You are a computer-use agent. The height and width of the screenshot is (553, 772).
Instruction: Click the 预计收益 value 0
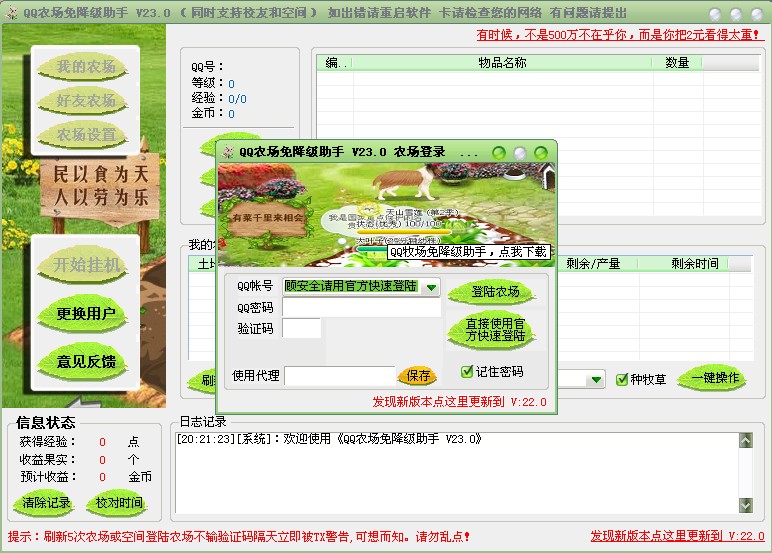(102, 477)
